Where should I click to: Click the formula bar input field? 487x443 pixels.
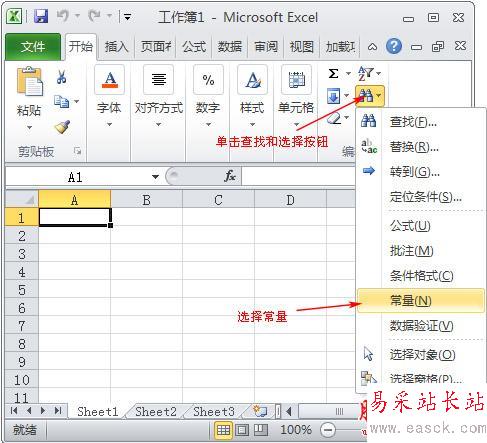298,176
